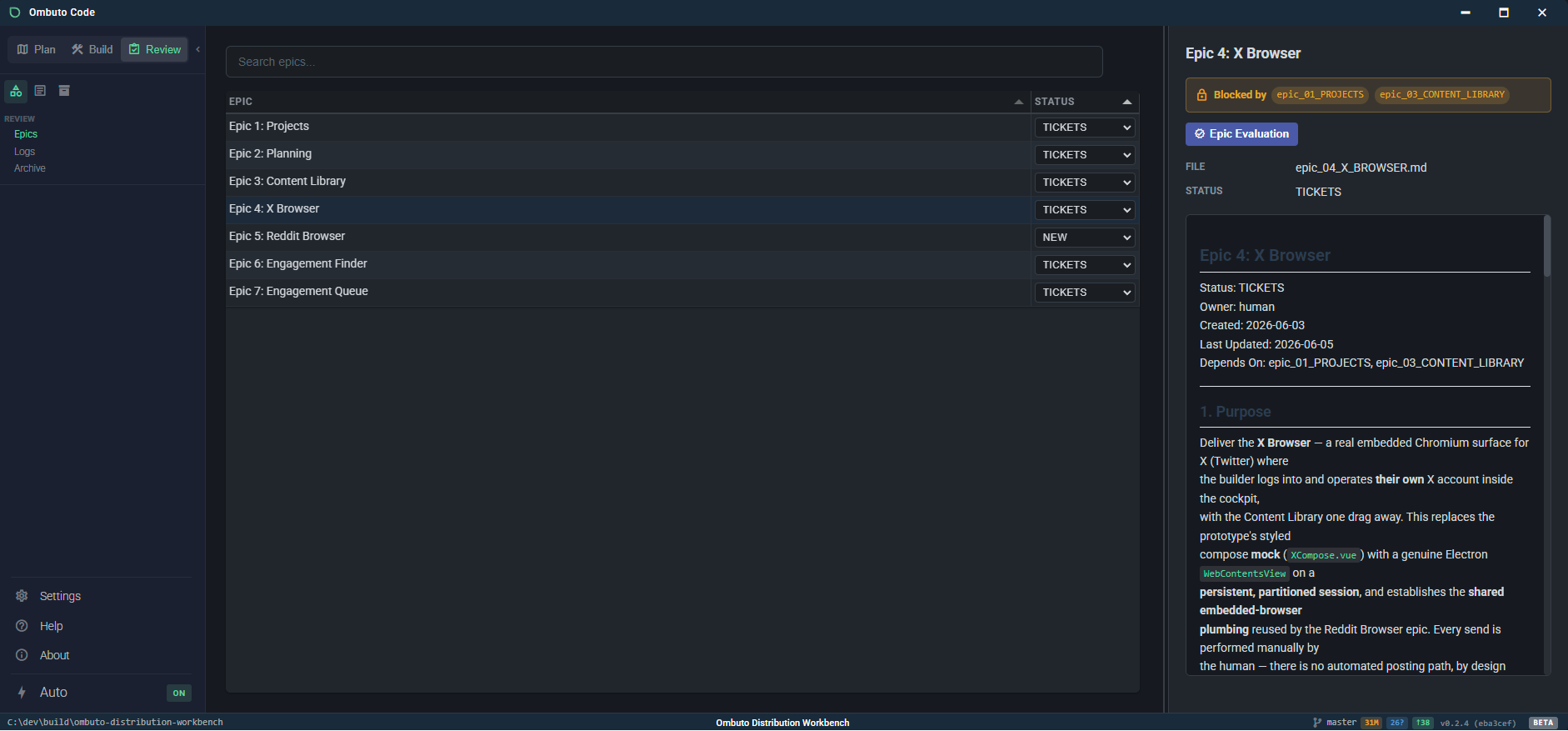Open status dropdown for Epic 4: X Browser
1568x731 pixels.
tap(1085, 210)
